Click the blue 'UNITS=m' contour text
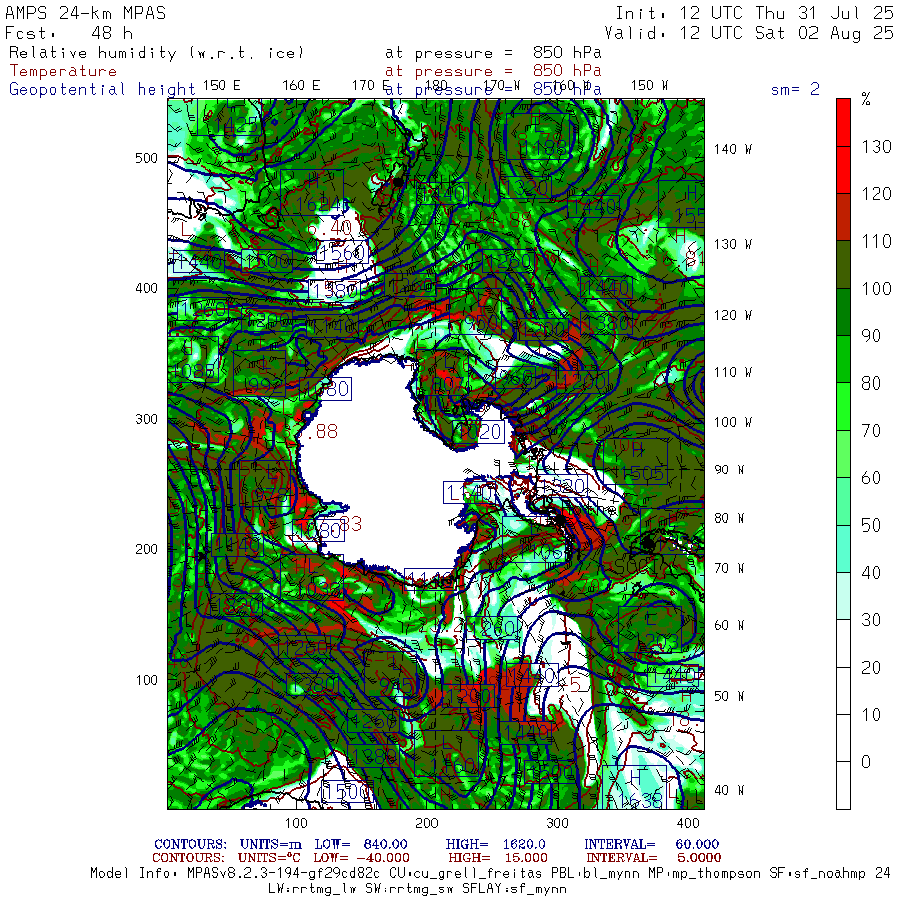This screenshot has height=900, width=900. pos(270,844)
